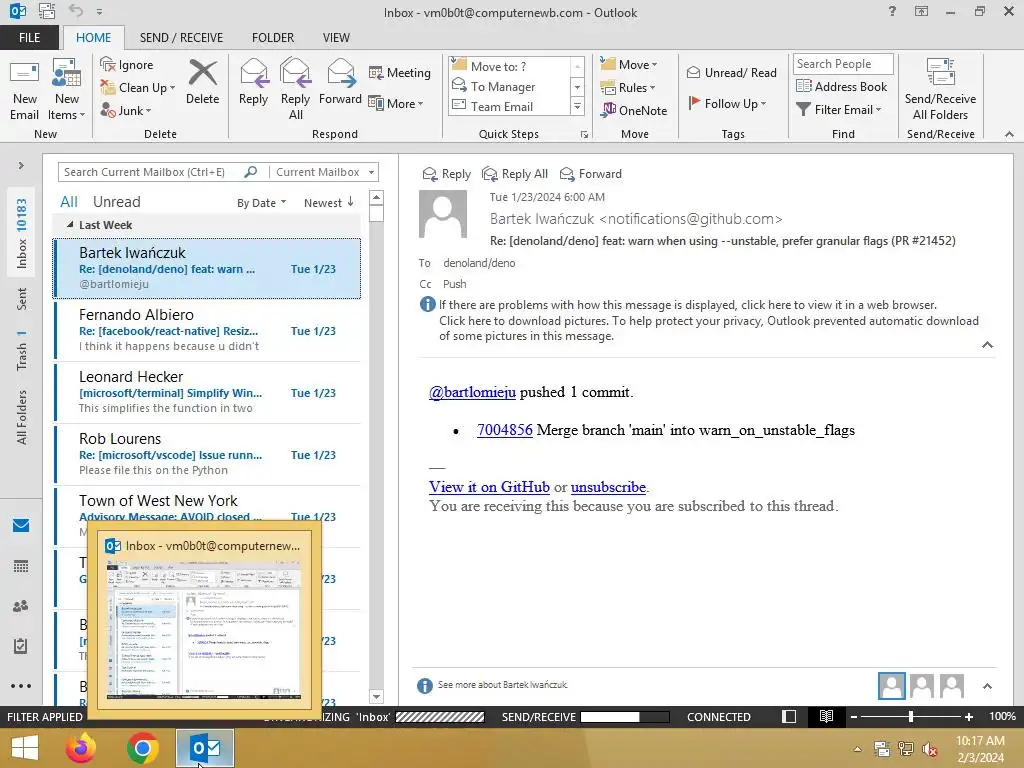Open the Filter Email dropdown
The height and width of the screenshot is (768, 1024).
[839, 110]
